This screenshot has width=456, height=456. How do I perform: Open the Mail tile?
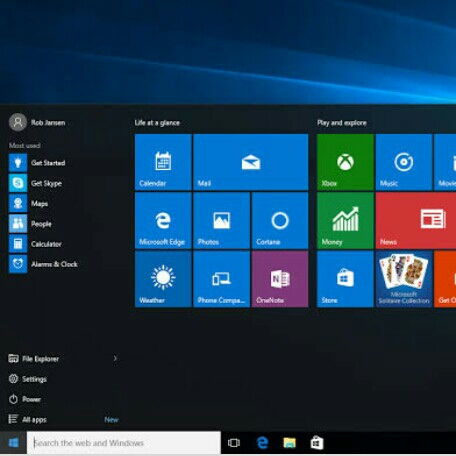(x=251, y=162)
